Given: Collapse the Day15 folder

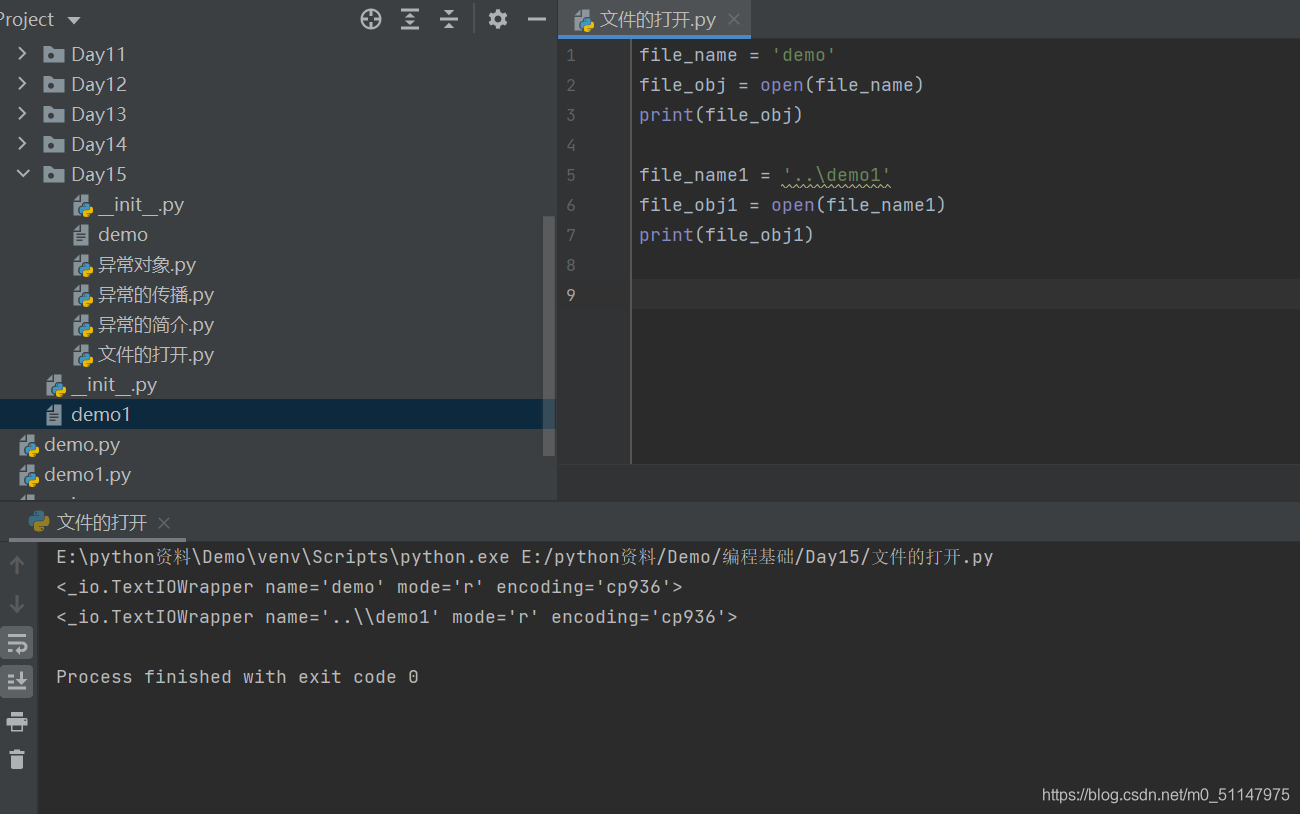Looking at the screenshot, I should (x=22, y=174).
